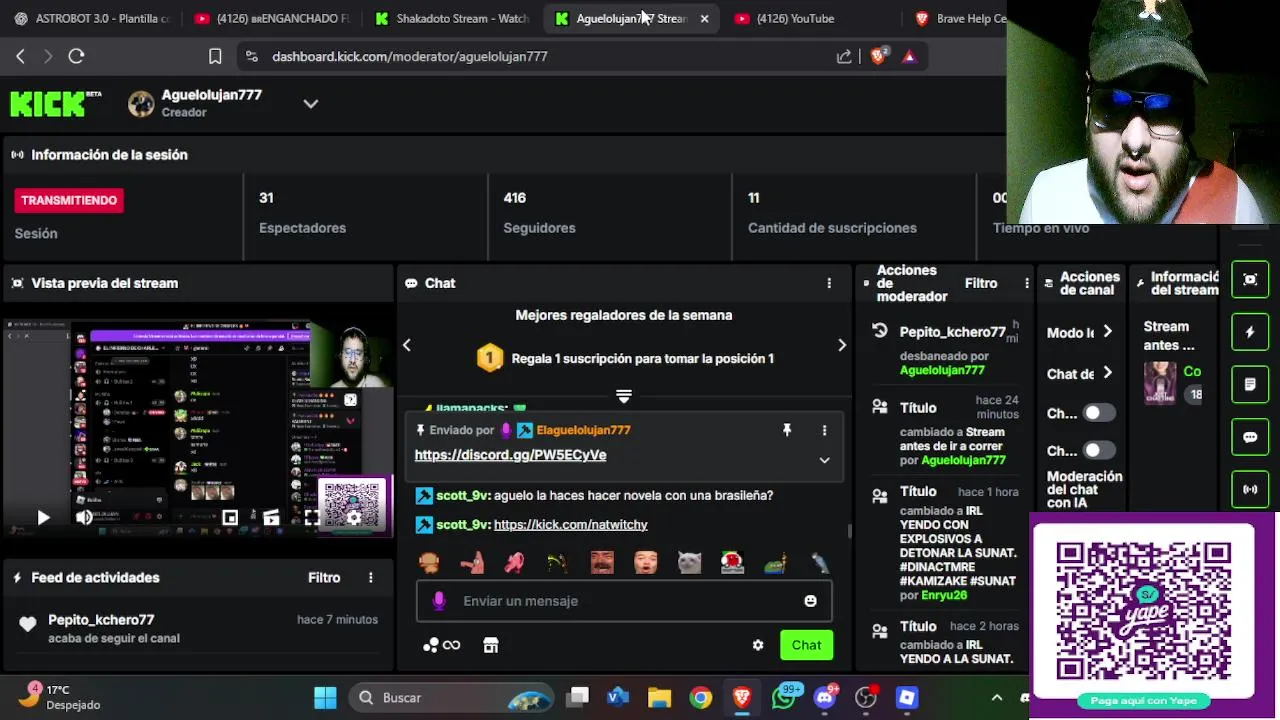
Task: Click Pepito_kchero77 in activity feed
Action: coord(101,620)
